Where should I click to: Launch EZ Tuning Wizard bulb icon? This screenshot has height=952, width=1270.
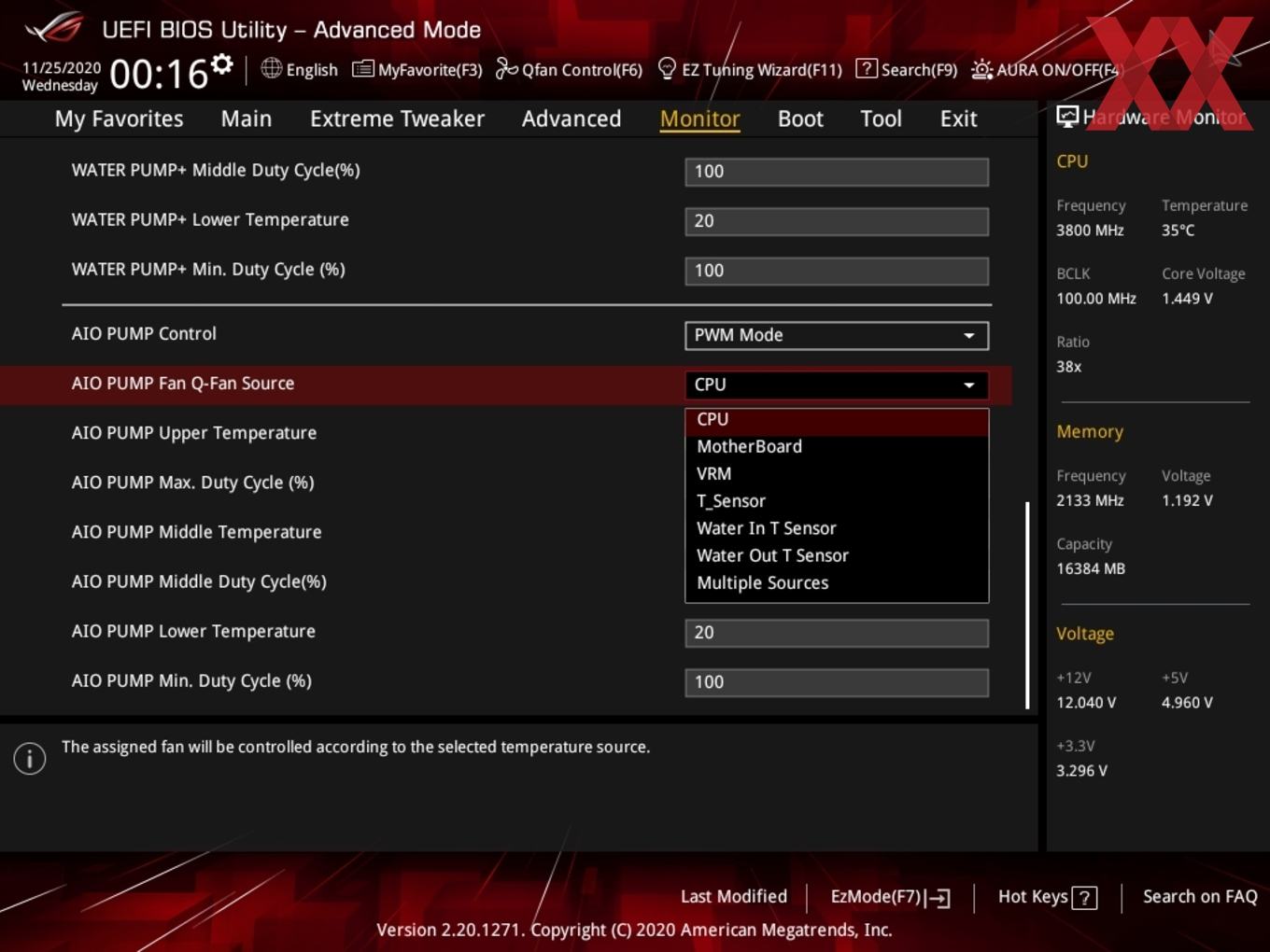tap(667, 69)
